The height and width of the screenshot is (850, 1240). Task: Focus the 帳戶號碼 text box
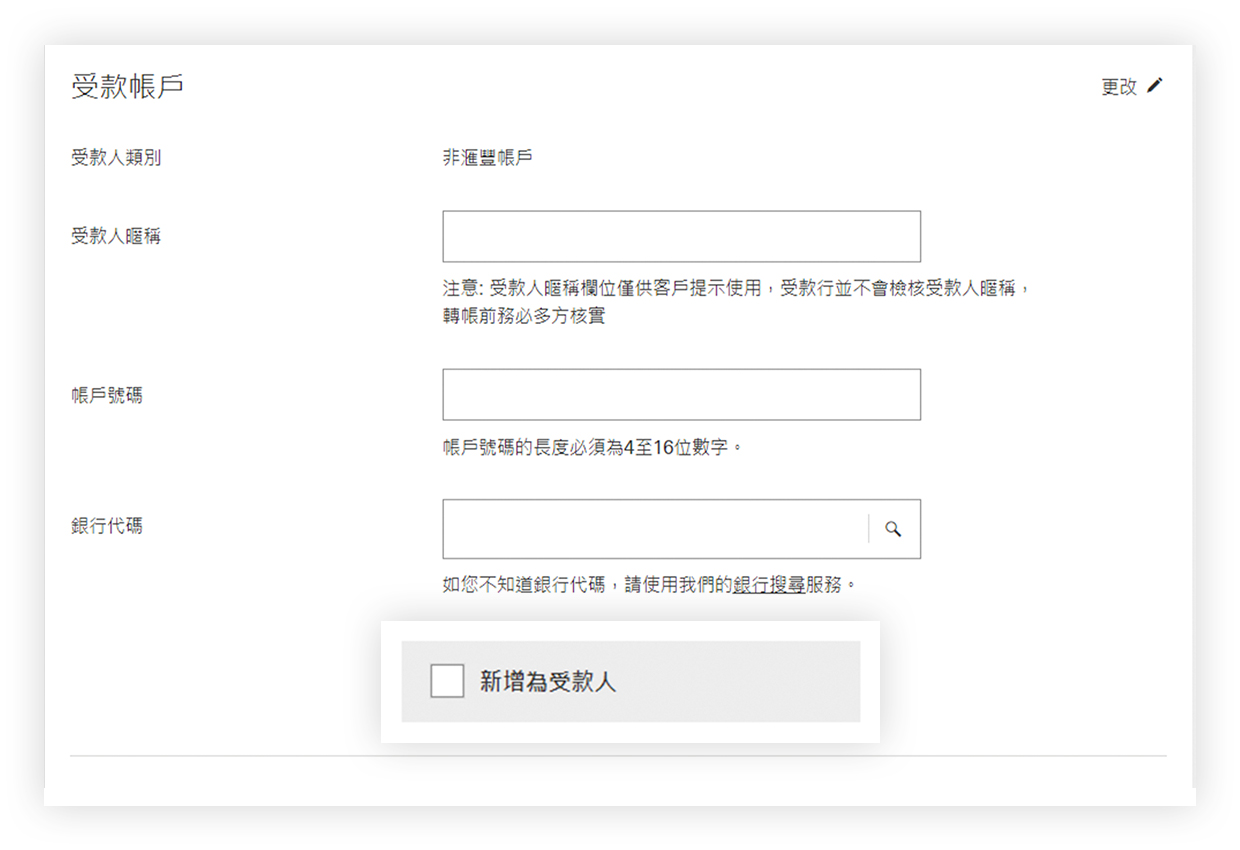[x=681, y=394]
